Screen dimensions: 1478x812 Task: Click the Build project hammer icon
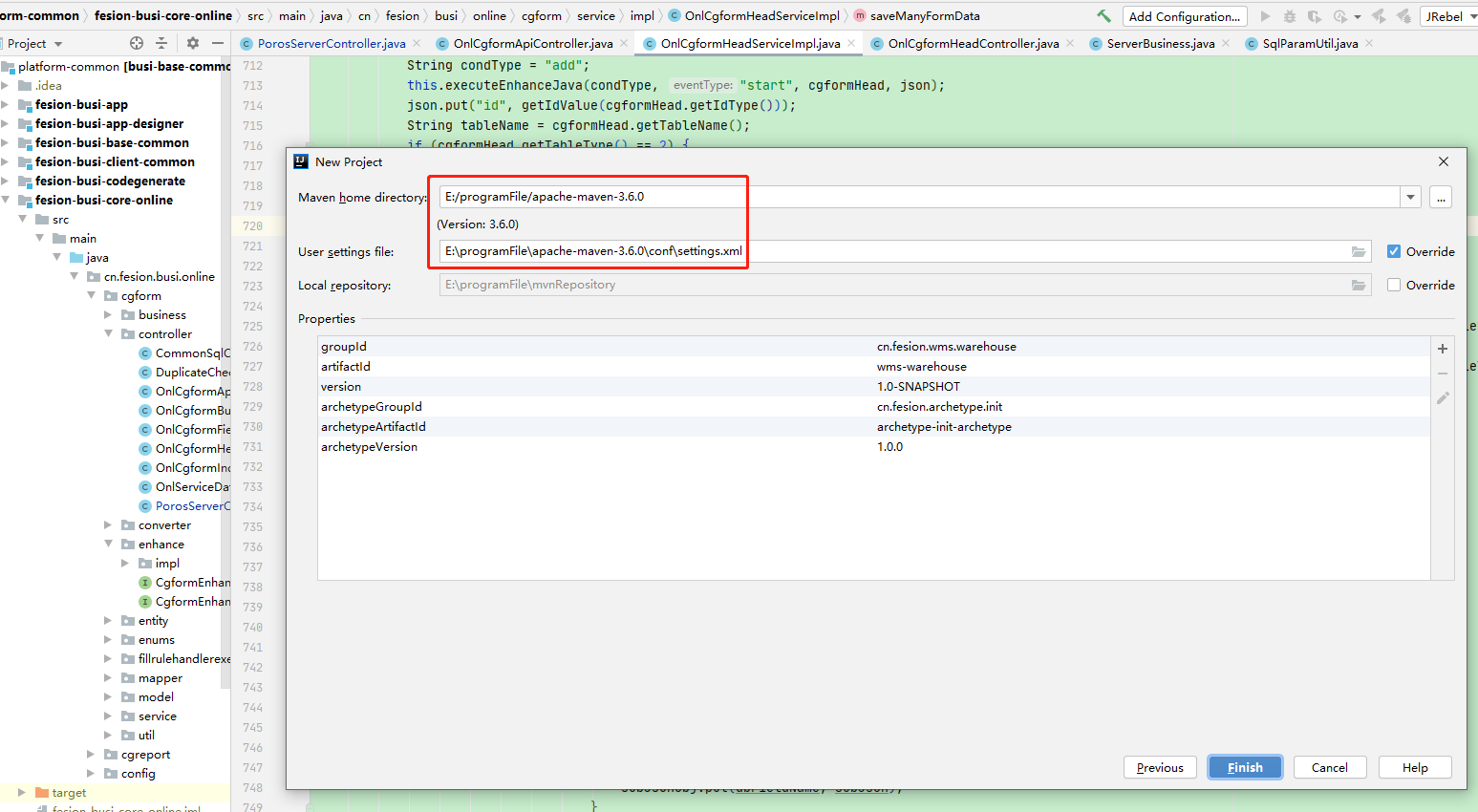(1103, 16)
